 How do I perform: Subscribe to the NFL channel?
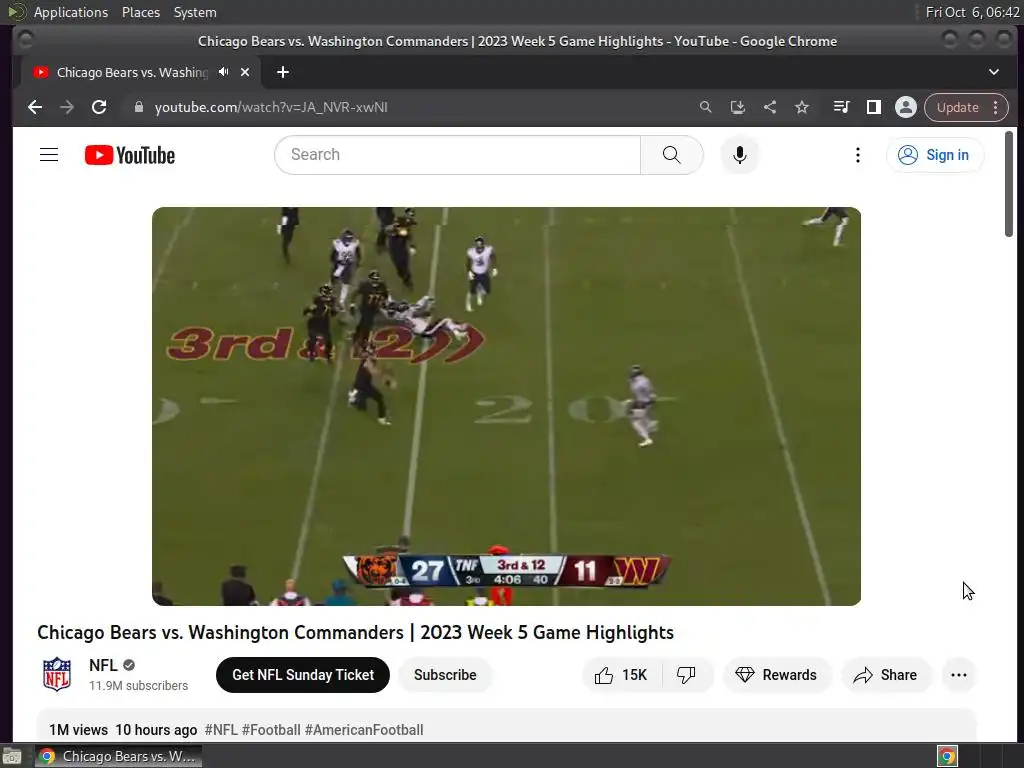tap(445, 675)
